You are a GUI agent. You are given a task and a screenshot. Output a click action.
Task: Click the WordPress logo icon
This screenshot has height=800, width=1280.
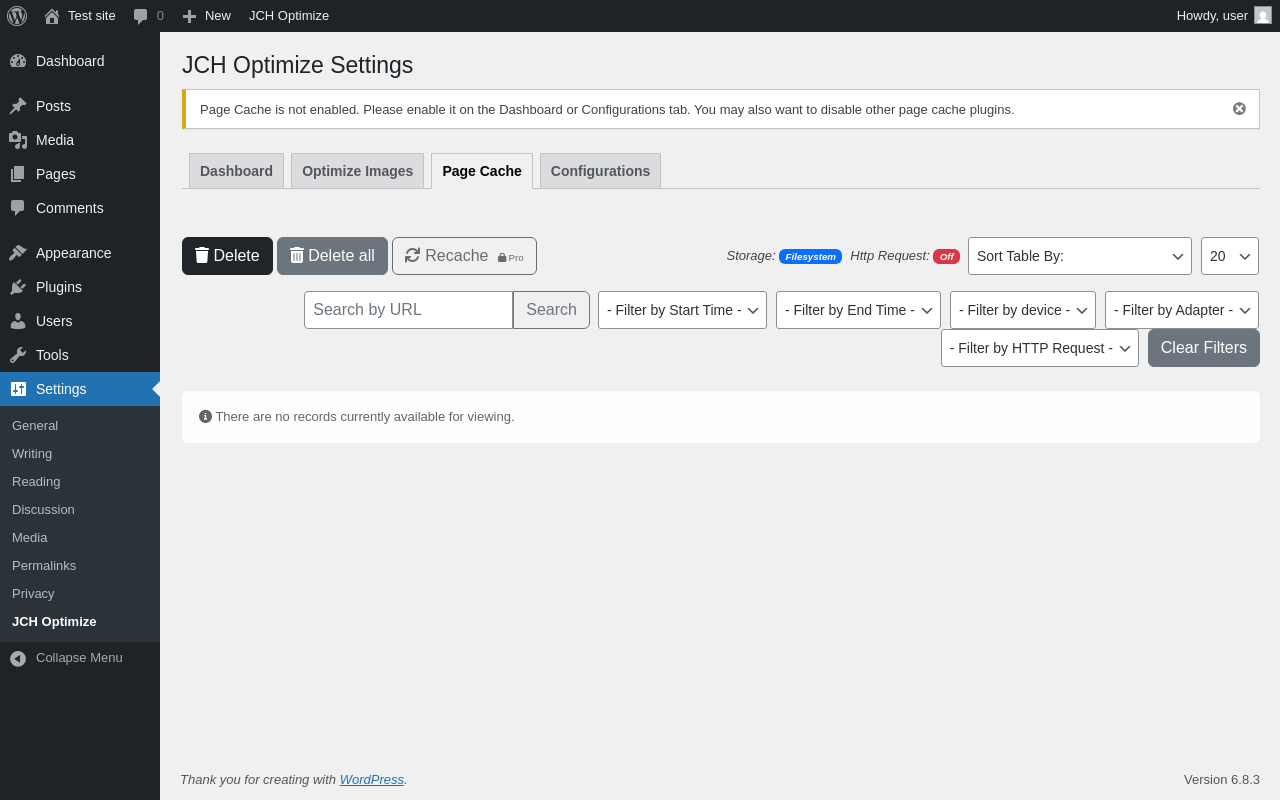click(x=17, y=16)
